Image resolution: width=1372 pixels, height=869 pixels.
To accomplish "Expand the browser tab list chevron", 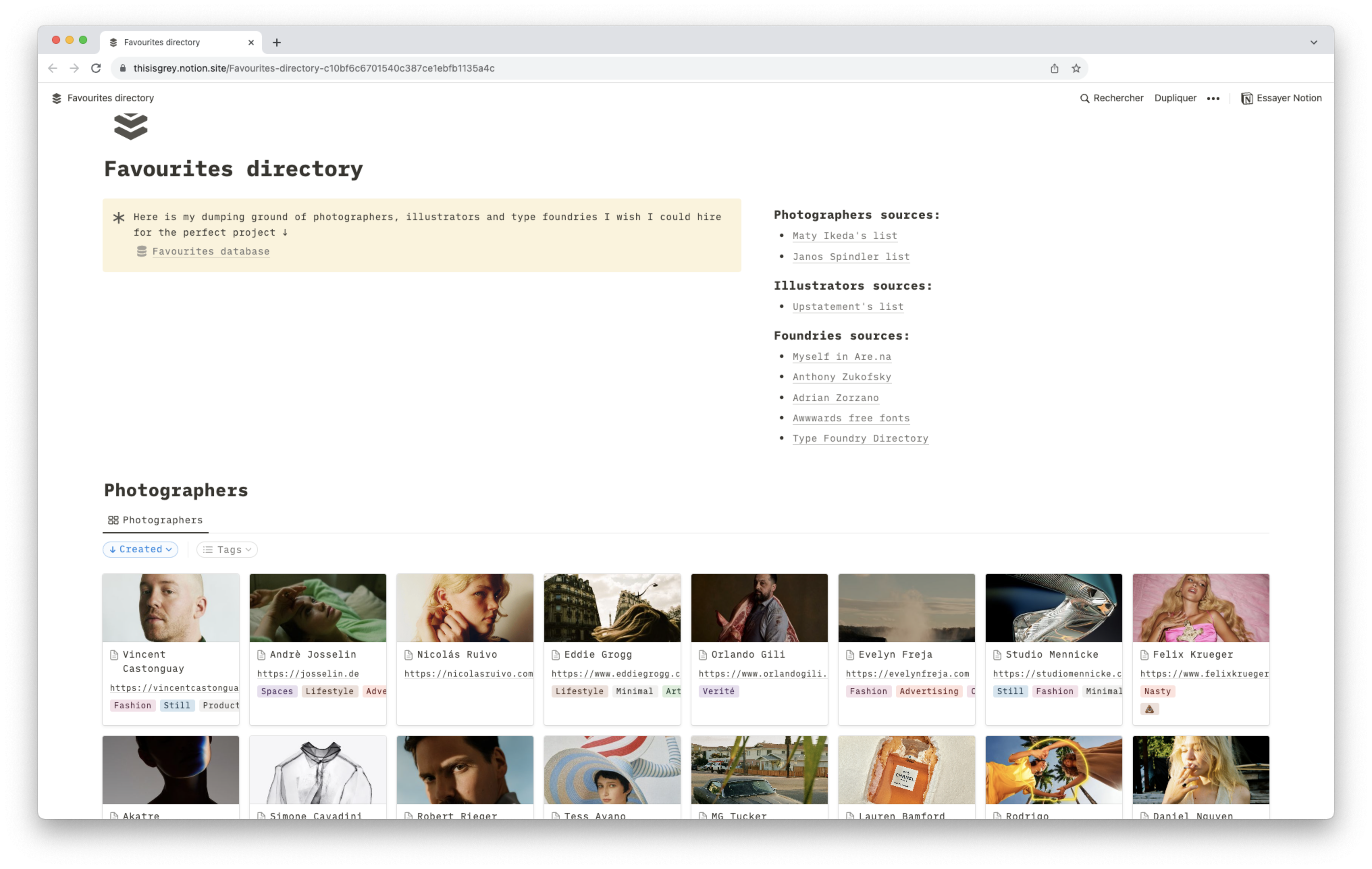I will pyautogui.click(x=1313, y=42).
